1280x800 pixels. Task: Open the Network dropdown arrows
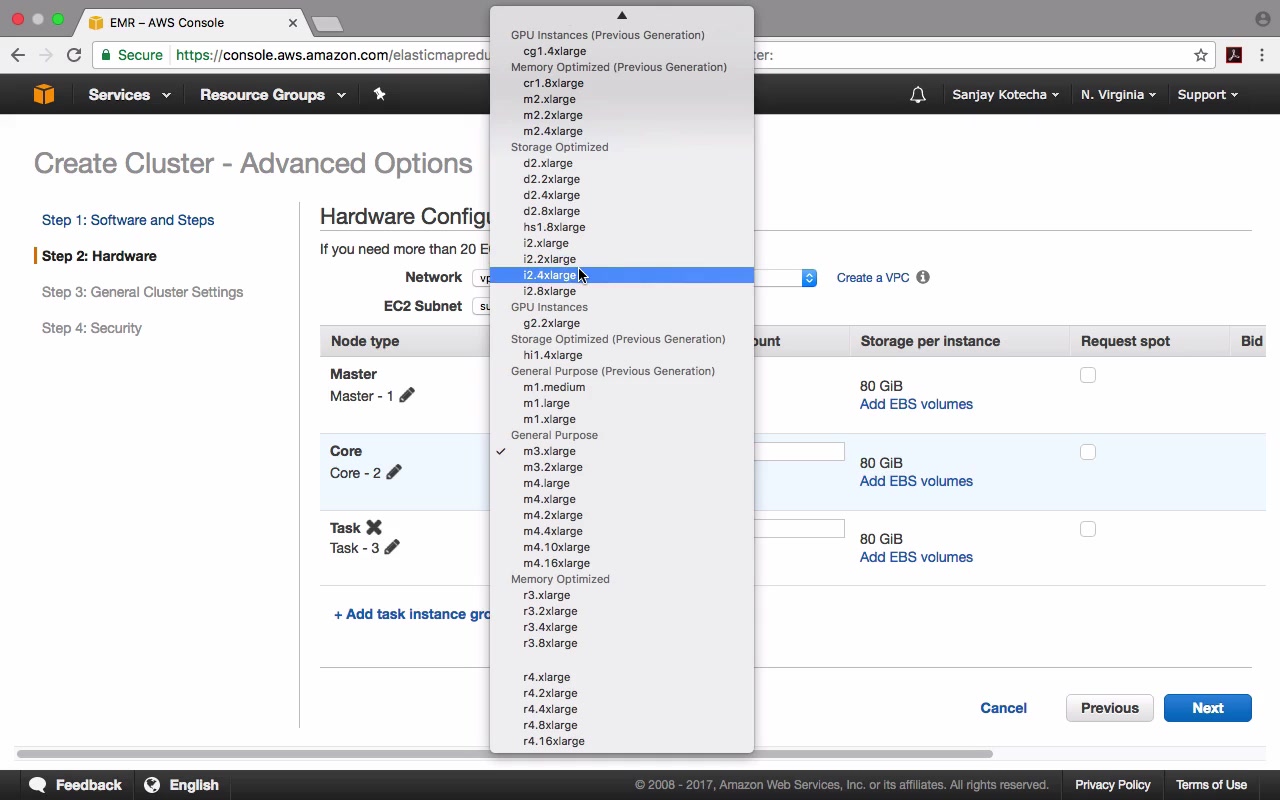tap(809, 278)
